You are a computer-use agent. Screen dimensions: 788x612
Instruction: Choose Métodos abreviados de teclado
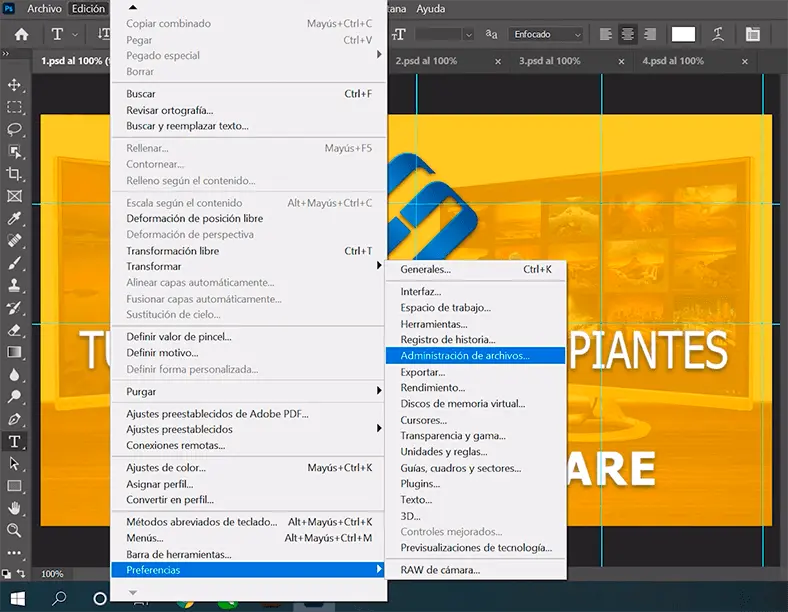tap(249, 522)
